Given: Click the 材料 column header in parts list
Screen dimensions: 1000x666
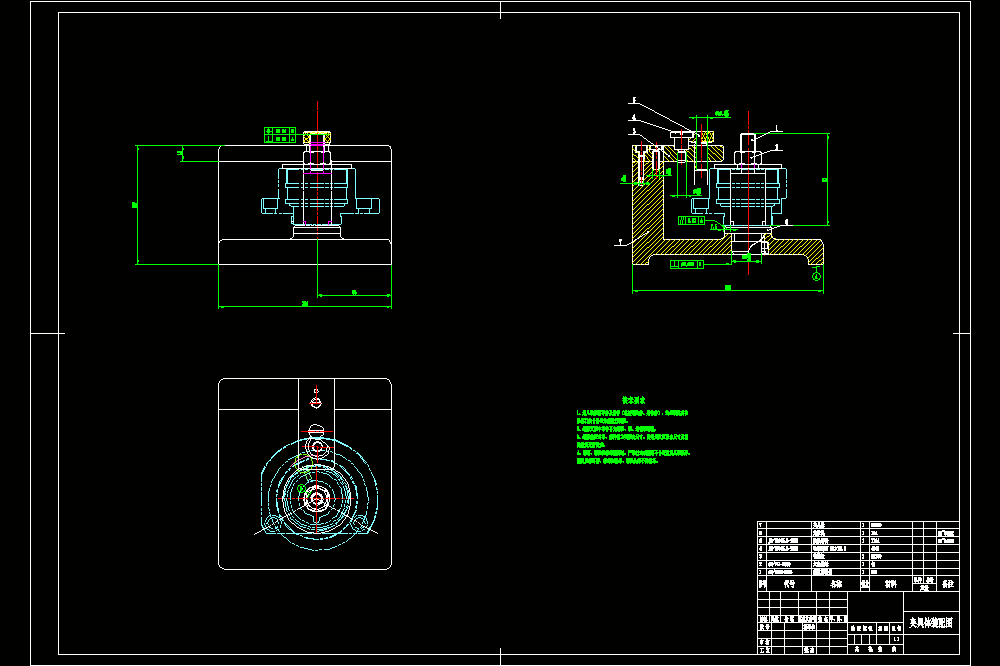Looking at the screenshot, I should click(x=891, y=584).
